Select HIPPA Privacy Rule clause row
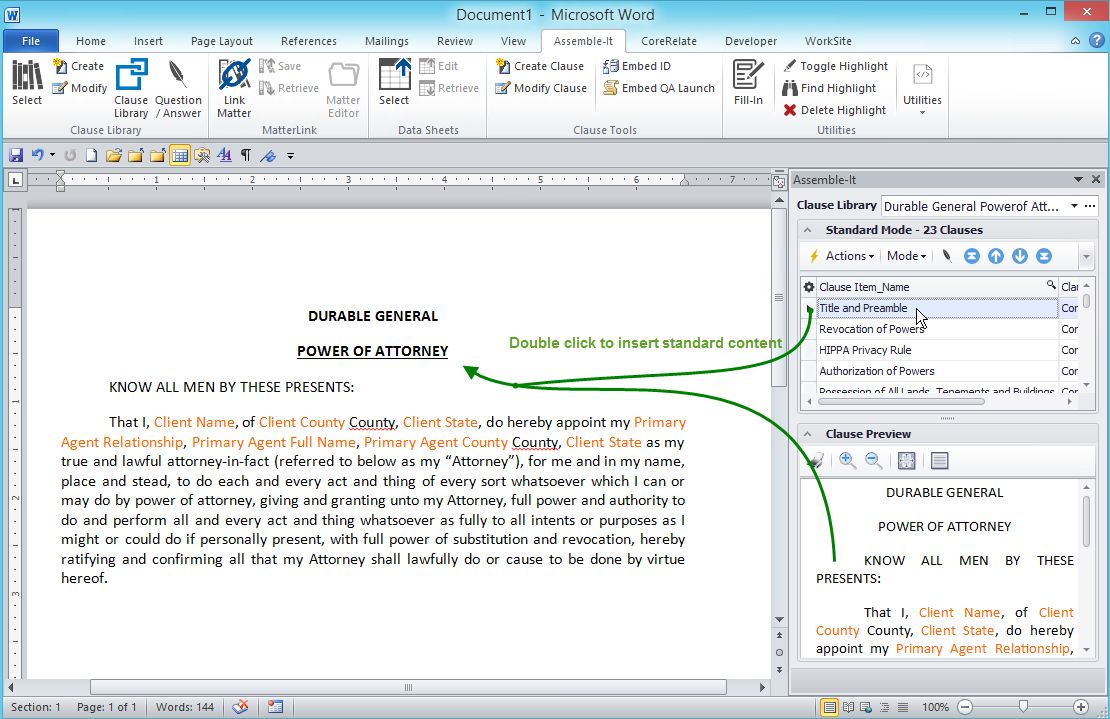The height and width of the screenshot is (719, 1110). pos(937,350)
